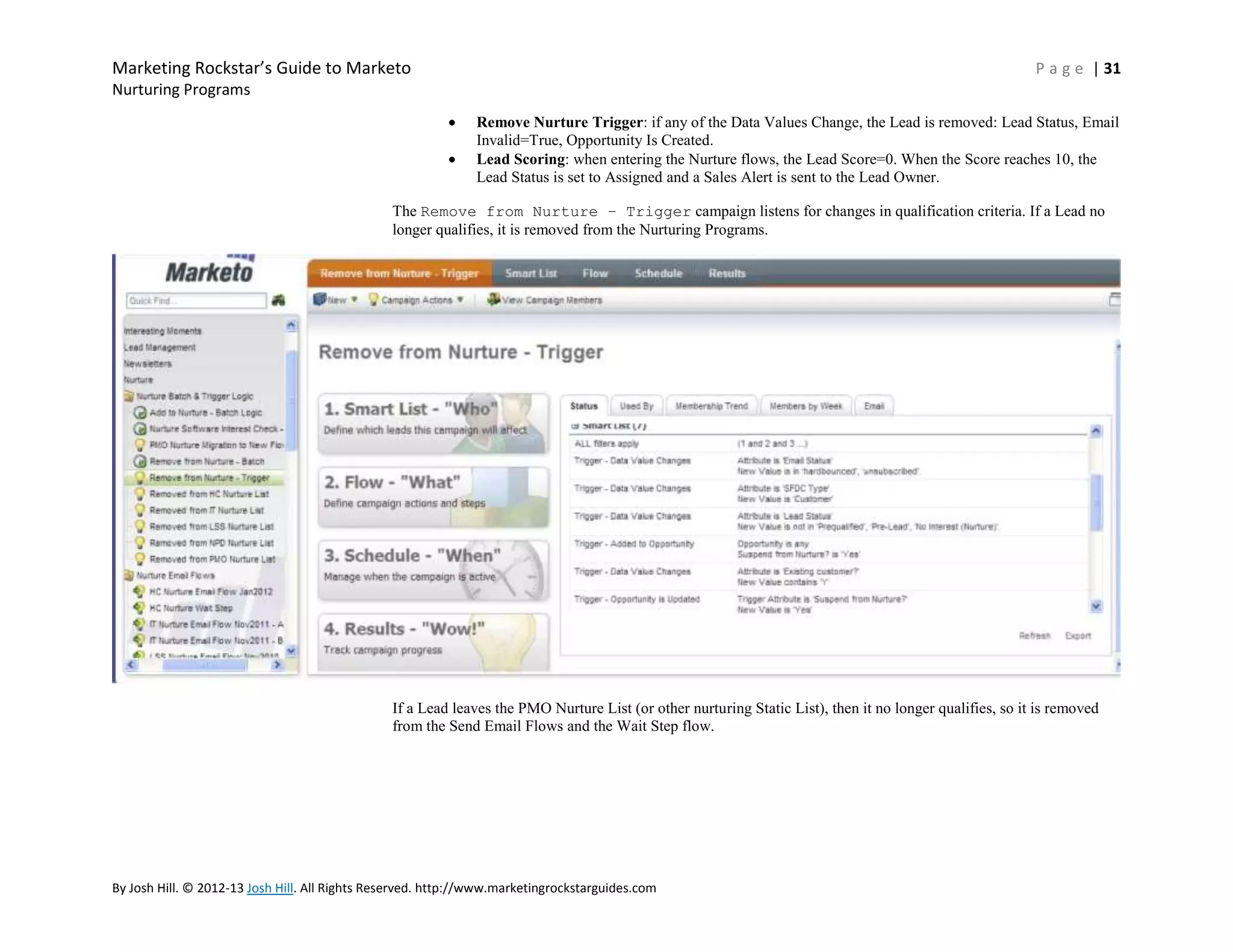Select Add to Nurture - Batch Logic campaign
1233x952 pixels.
click(205, 413)
